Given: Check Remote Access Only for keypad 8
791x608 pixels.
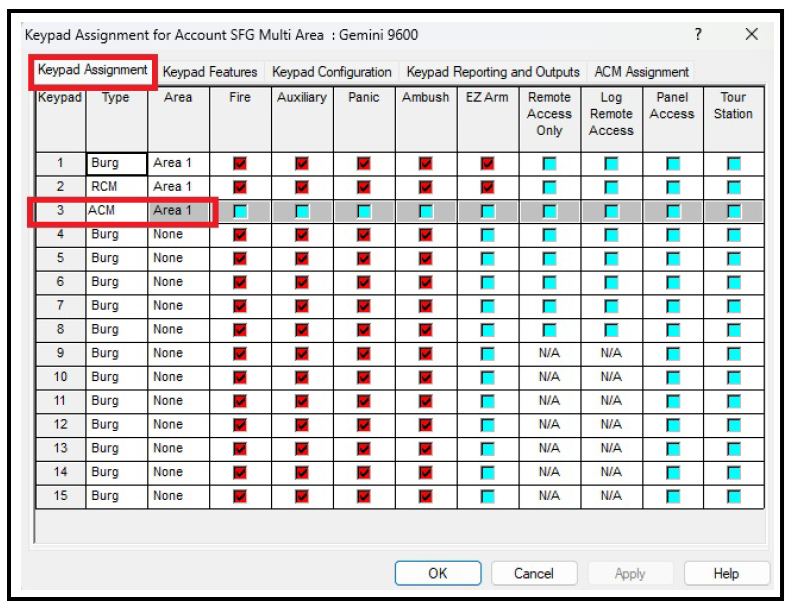Looking at the screenshot, I should pos(549,330).
